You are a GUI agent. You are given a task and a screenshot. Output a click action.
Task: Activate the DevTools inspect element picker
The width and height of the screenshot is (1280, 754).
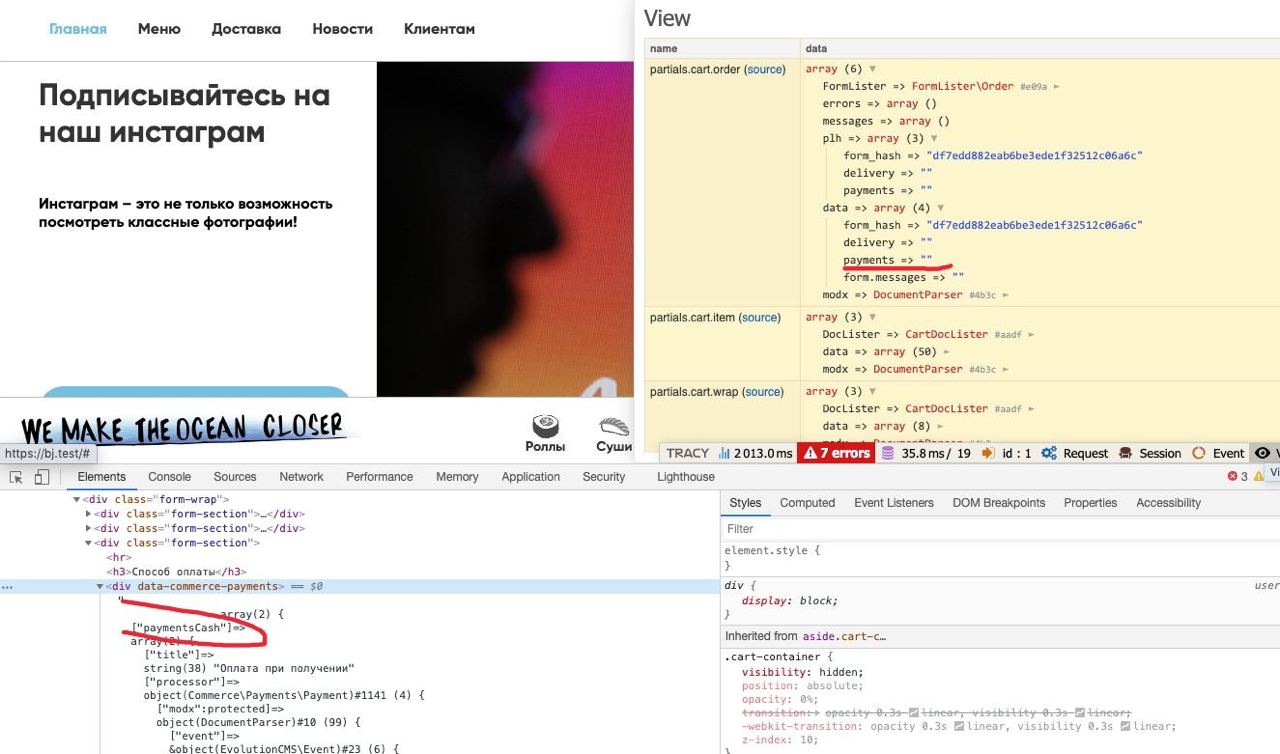pos(17,477)
